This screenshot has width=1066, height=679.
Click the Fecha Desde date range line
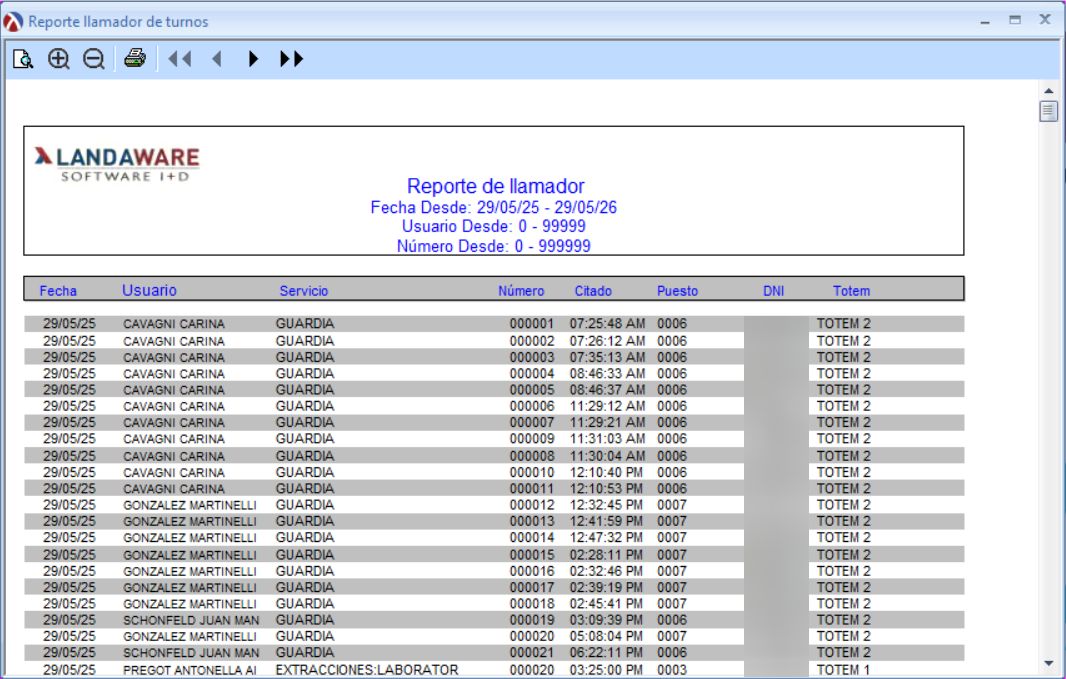click(494, 207)
